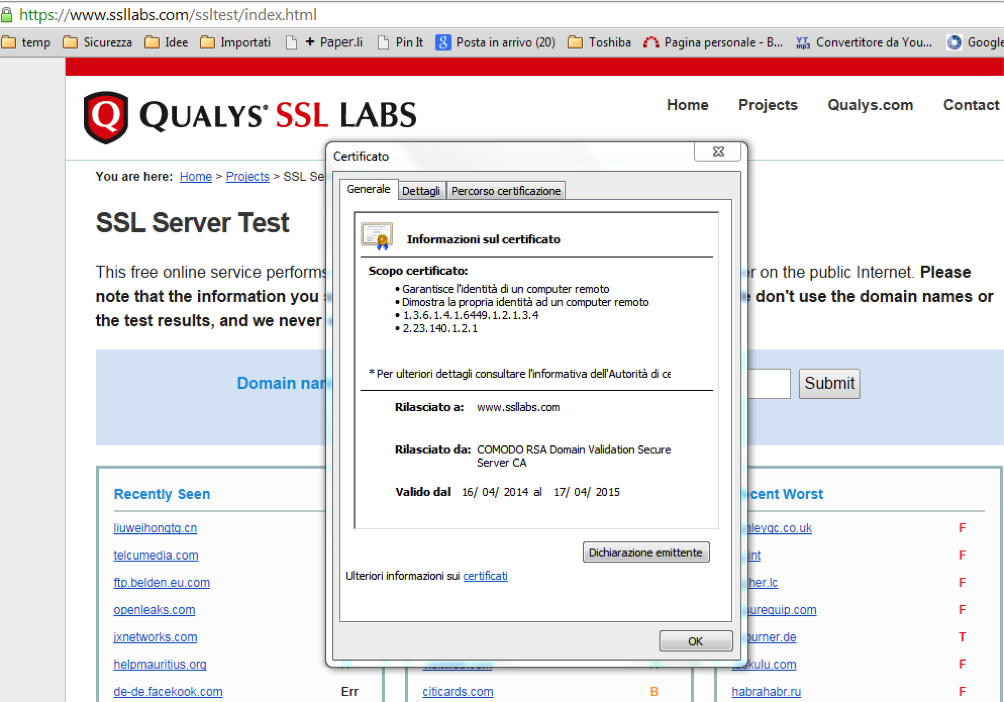Viewport: 1004px width, 702px height.
Task: Click the F grade beside habrahabr.ru
Action: 962,692
